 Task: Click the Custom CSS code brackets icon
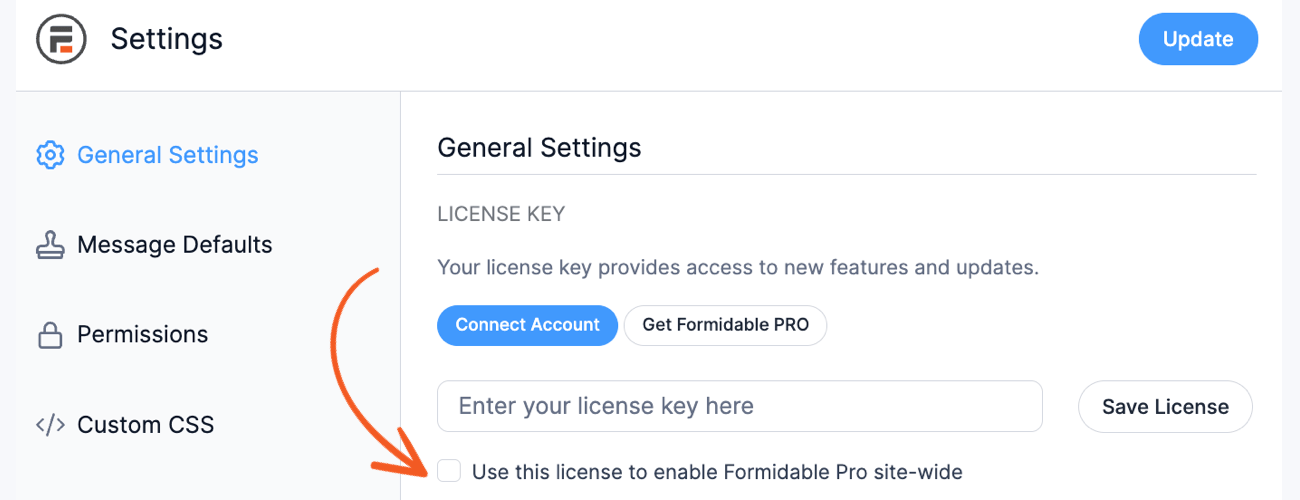[x=50, y=424]
